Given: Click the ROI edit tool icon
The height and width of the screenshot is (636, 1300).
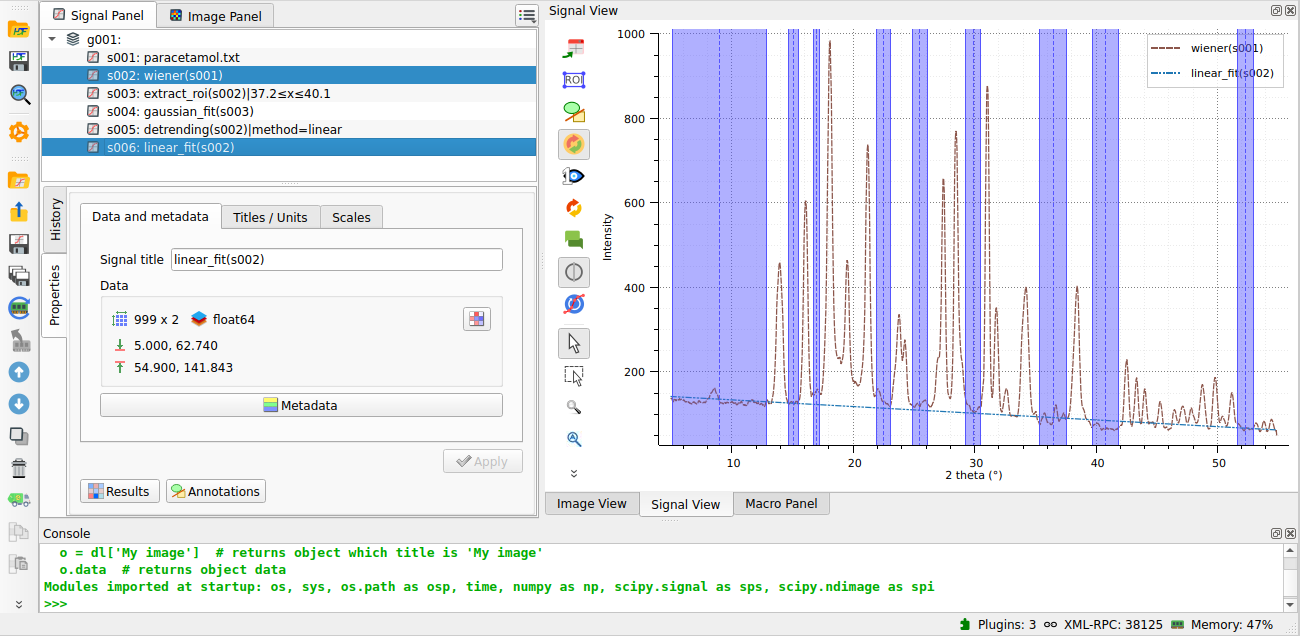Looking at the screenshot, I should pyautogui.click(x=574, y=80).
